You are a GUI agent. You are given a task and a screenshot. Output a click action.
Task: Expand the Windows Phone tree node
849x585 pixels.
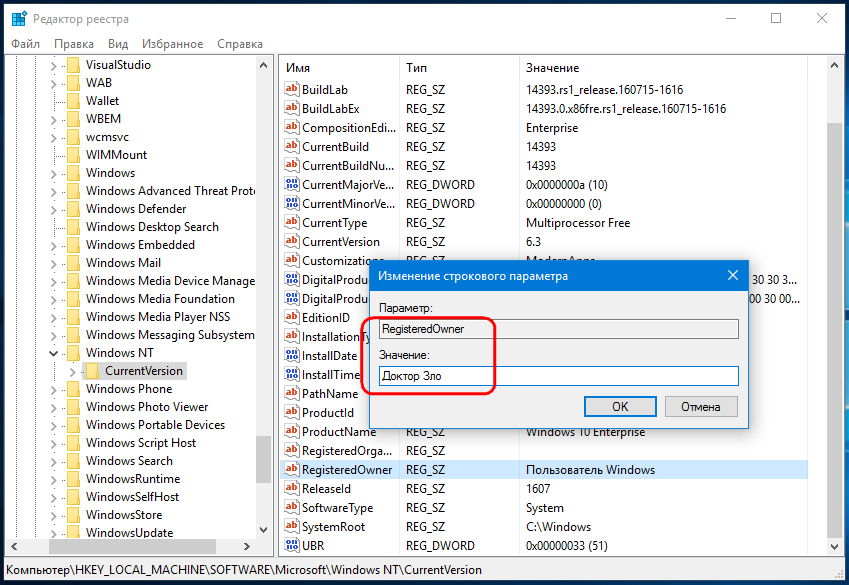[x=54, y=389]
